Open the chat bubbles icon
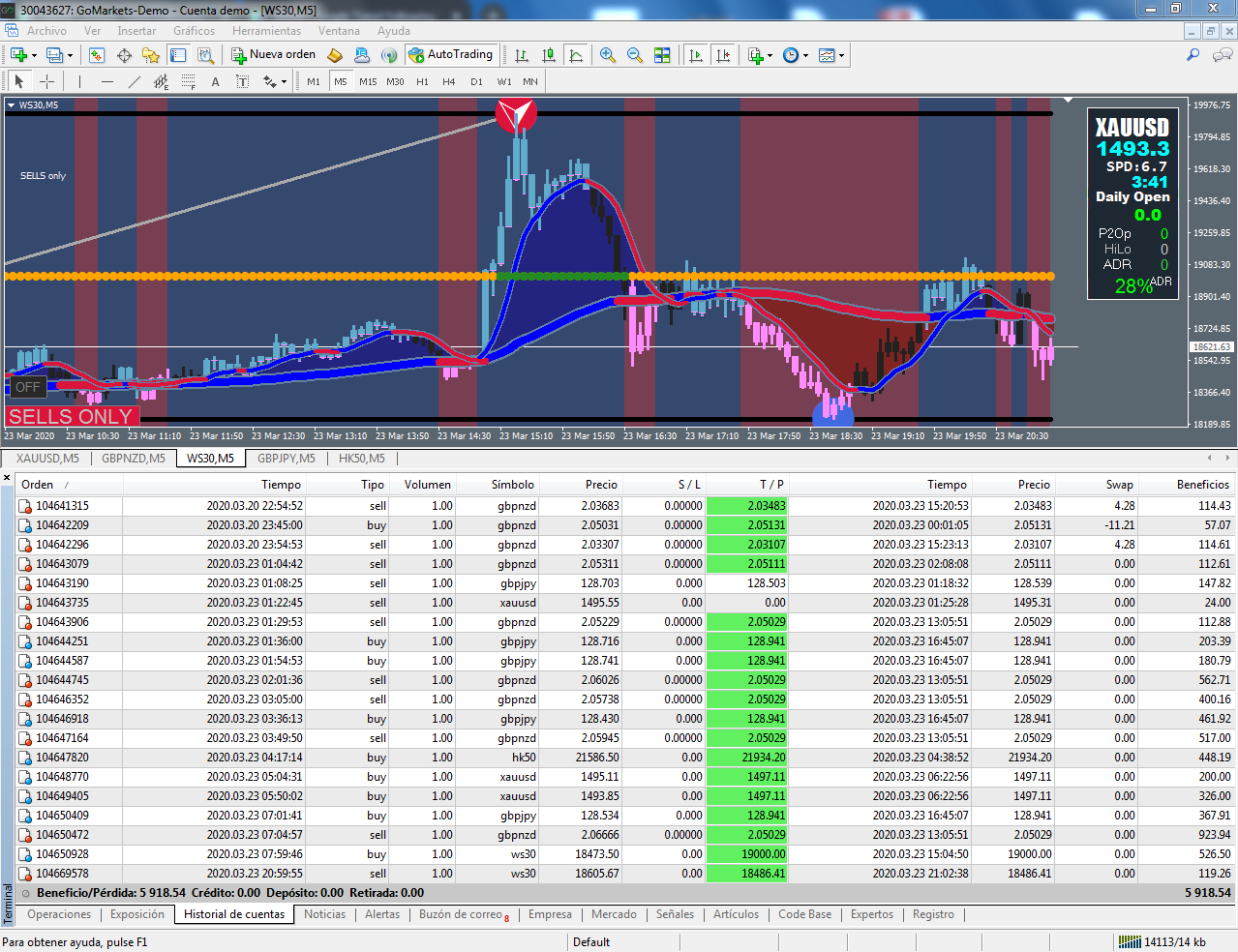 pyautogui.click(x=1223, y=55)
